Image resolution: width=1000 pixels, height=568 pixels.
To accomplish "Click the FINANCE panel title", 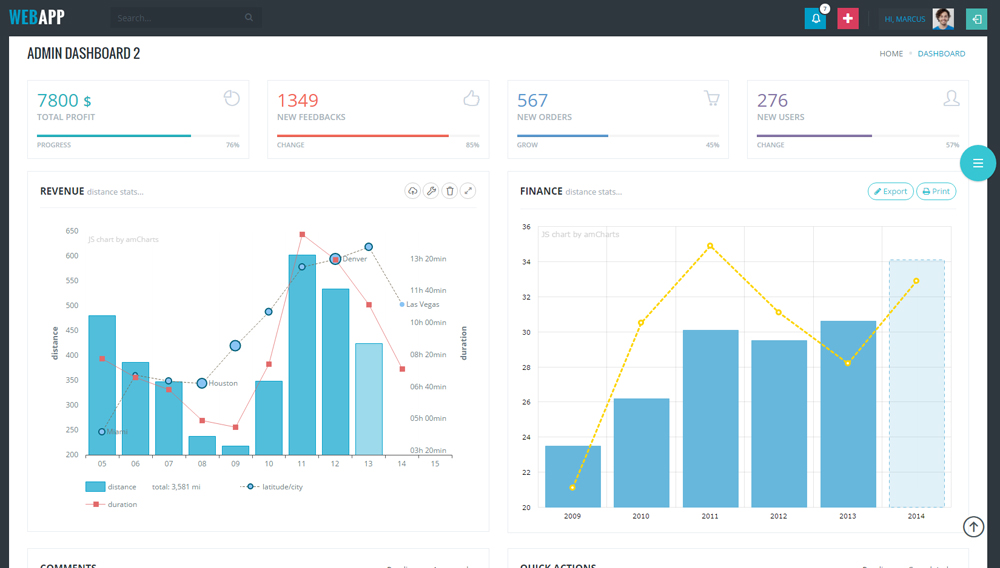I will click(x=541, y=191).
